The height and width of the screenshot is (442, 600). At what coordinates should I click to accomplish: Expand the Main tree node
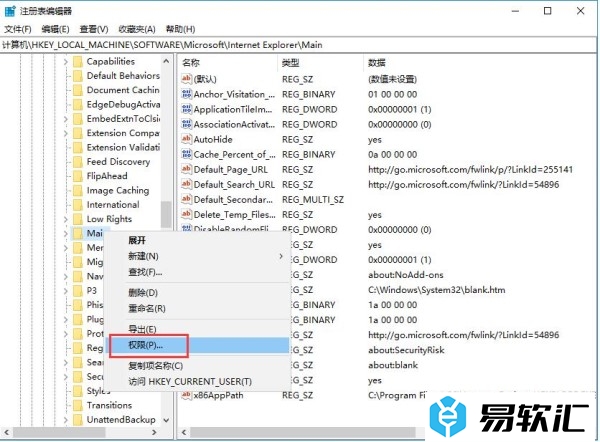[x=65, y=233]
